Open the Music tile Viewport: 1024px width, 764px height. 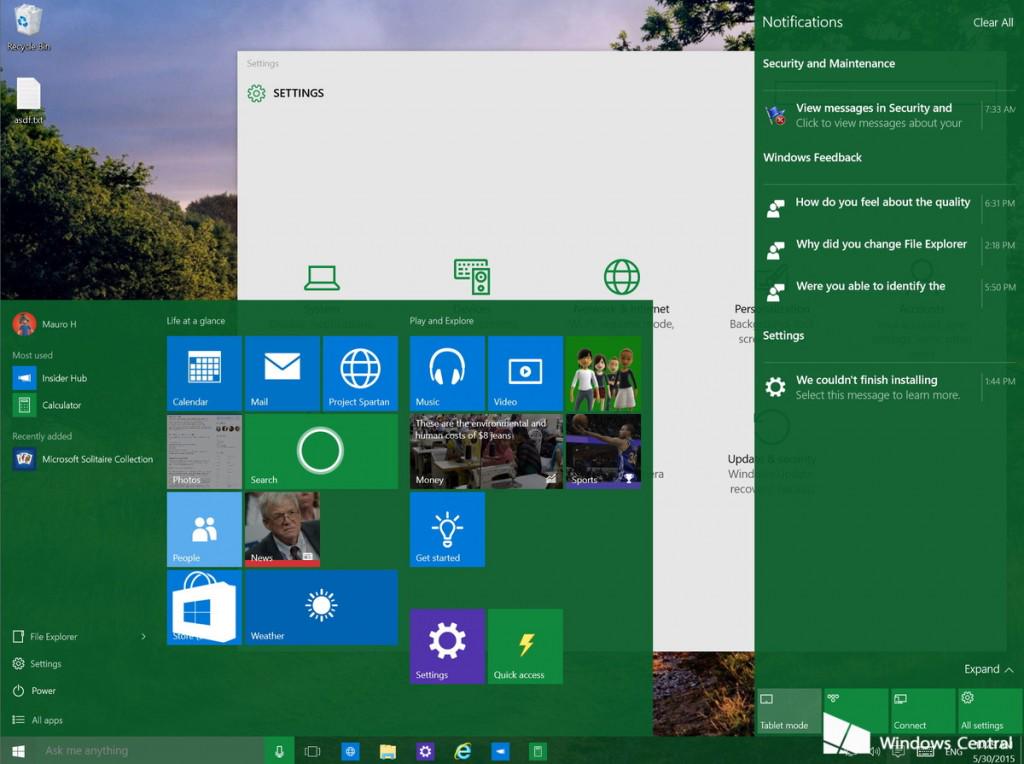[447, 373]
